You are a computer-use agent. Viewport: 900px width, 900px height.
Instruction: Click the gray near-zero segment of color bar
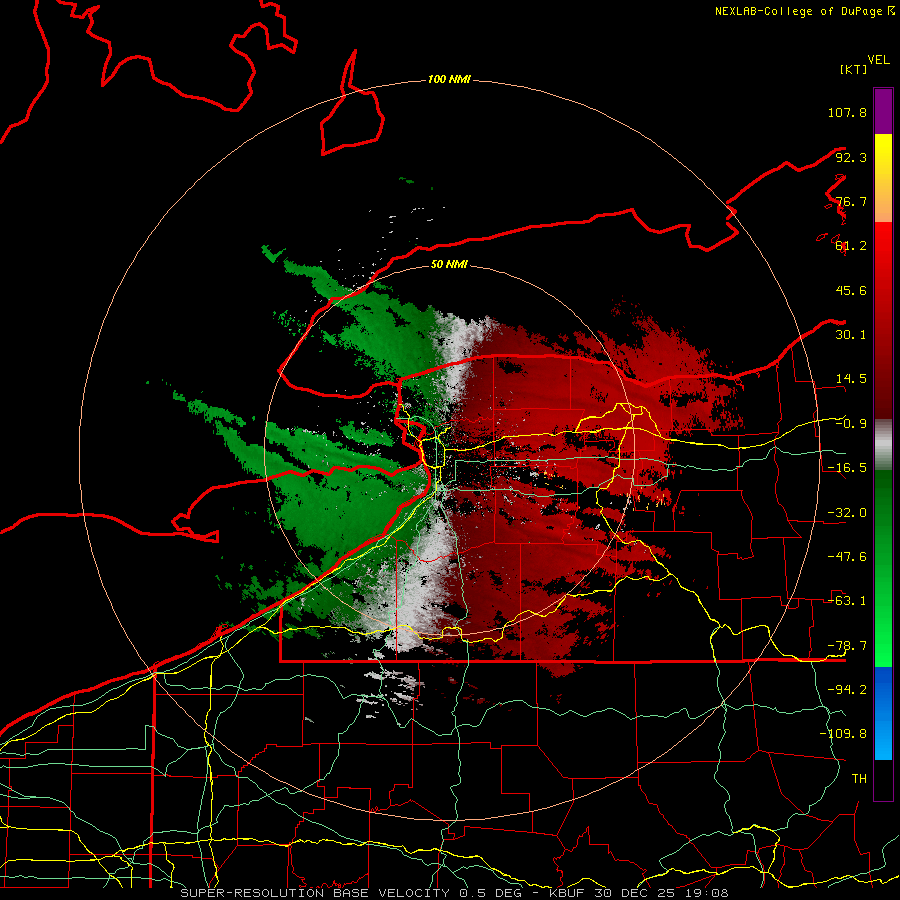(883, 445)
